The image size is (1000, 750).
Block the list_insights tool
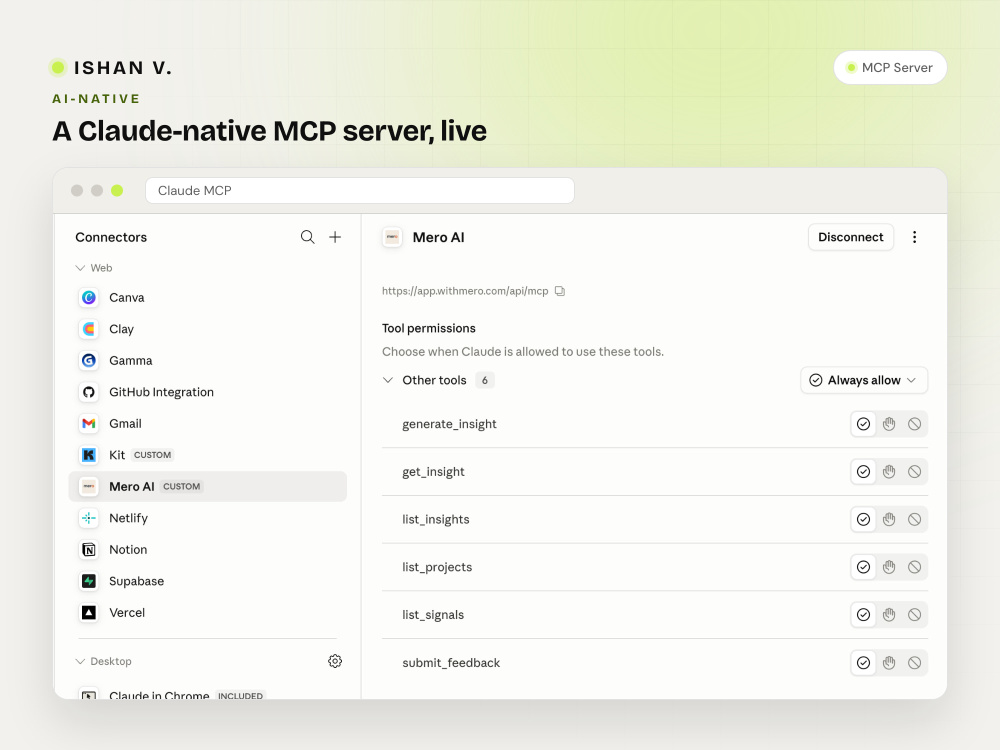[x=915, y=520]
